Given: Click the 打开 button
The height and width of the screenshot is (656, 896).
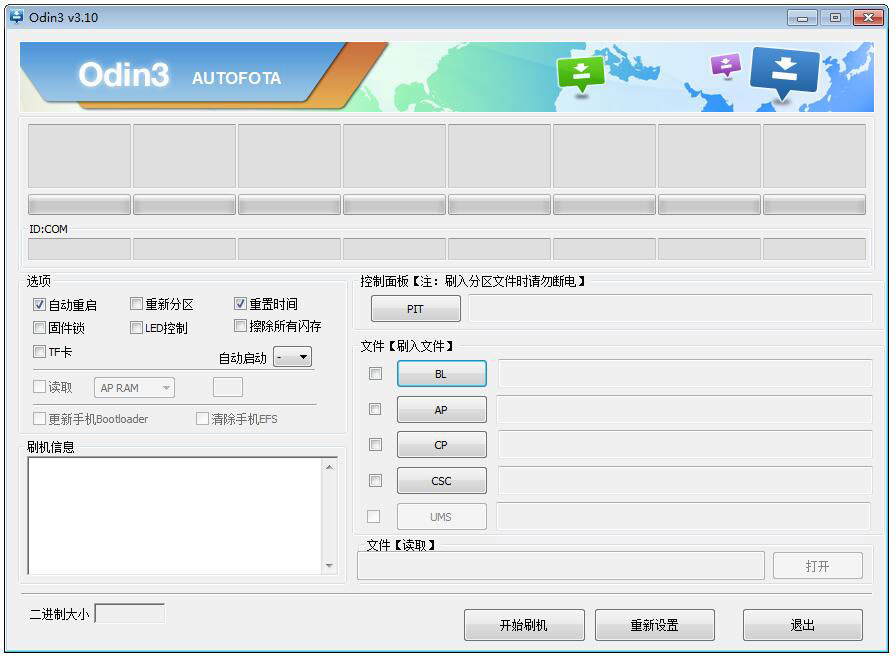Looking at the screenshot, I should pyautogui.click(x=818, y=566).
